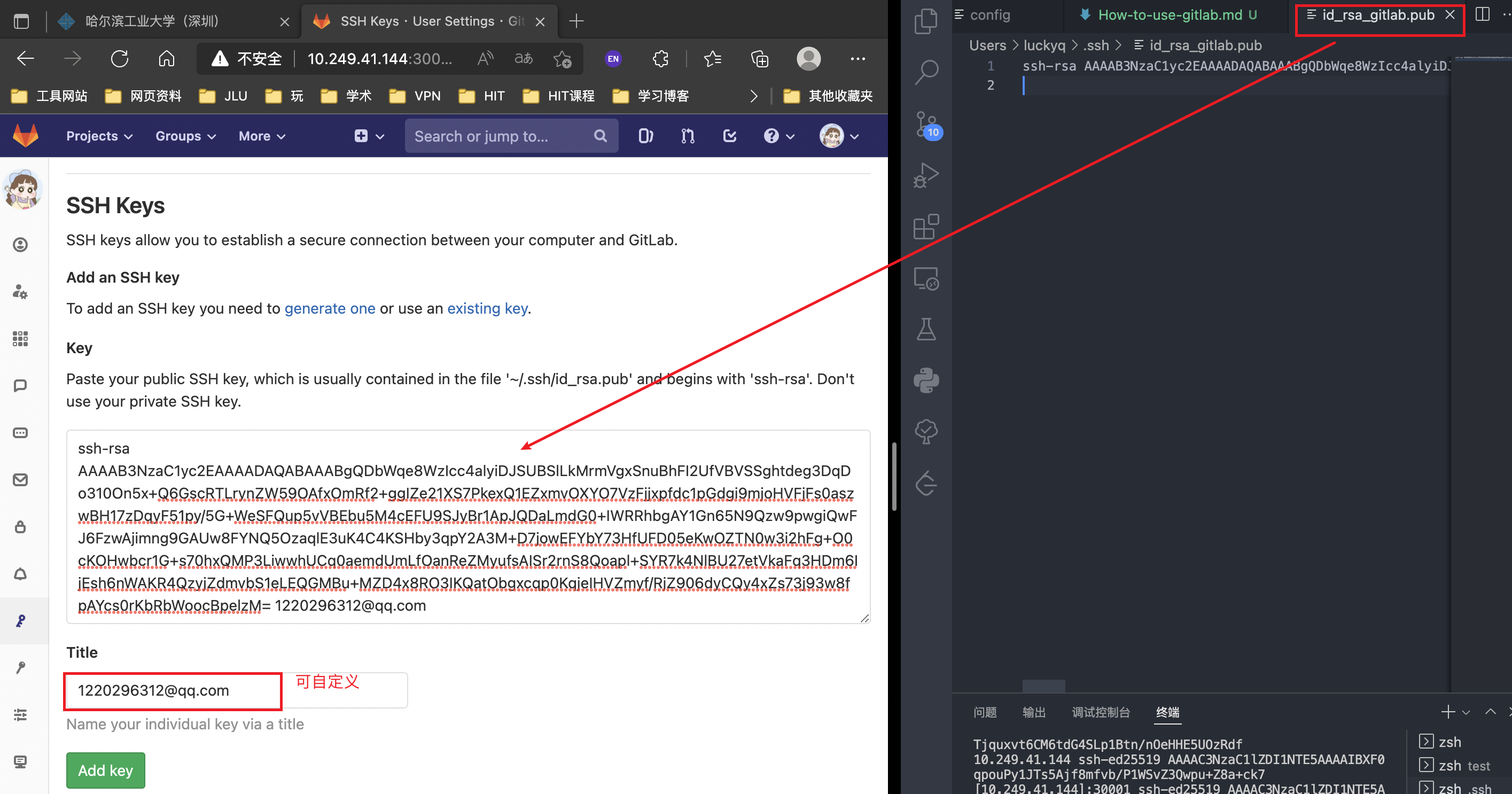
Task: Open browser profile avatar
Action: pos(808,59)
